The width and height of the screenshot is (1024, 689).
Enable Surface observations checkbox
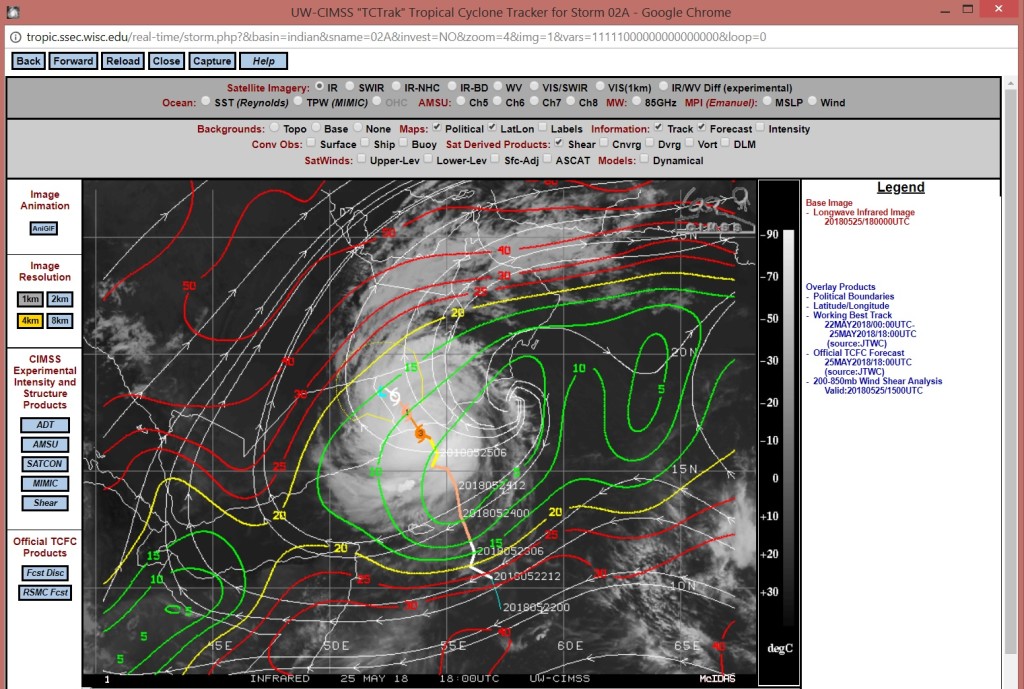click(311, 142)
